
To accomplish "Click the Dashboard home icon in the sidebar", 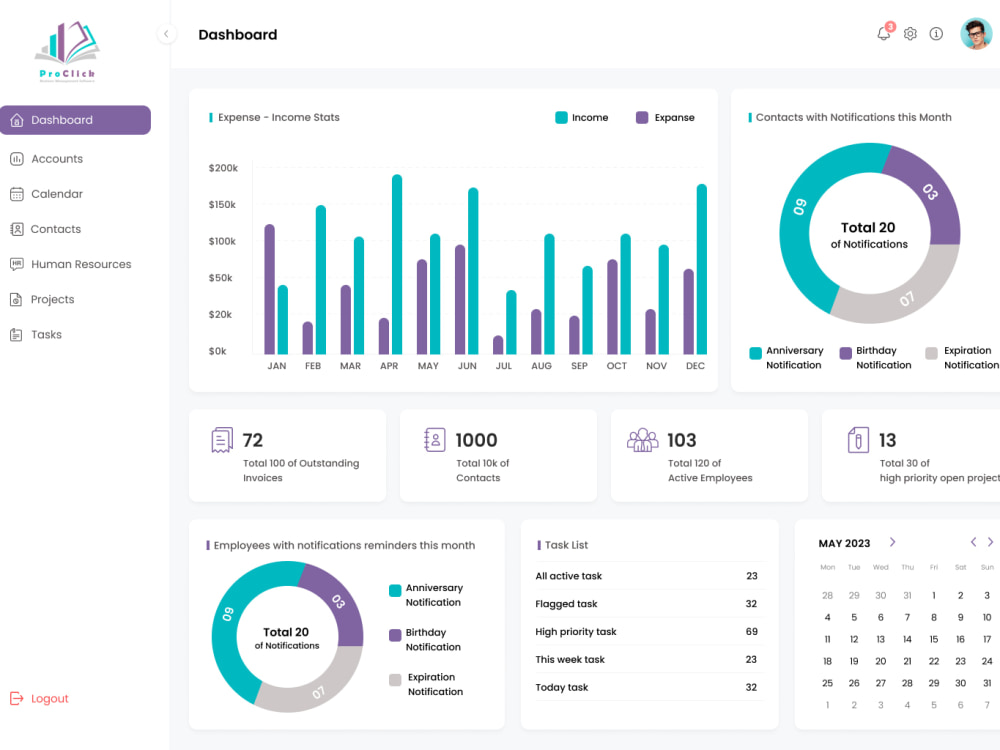I will tap(17, 120).
